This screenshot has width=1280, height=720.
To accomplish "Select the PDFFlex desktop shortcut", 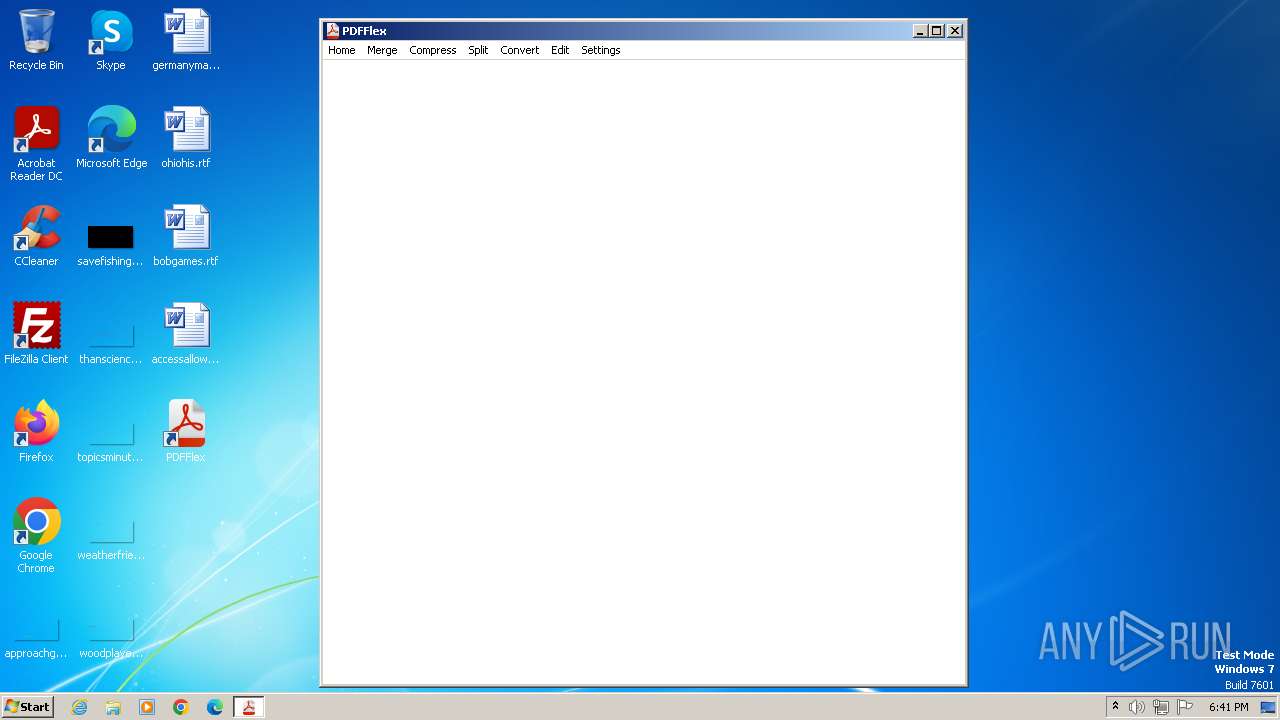I will click(x=186, y=432).
